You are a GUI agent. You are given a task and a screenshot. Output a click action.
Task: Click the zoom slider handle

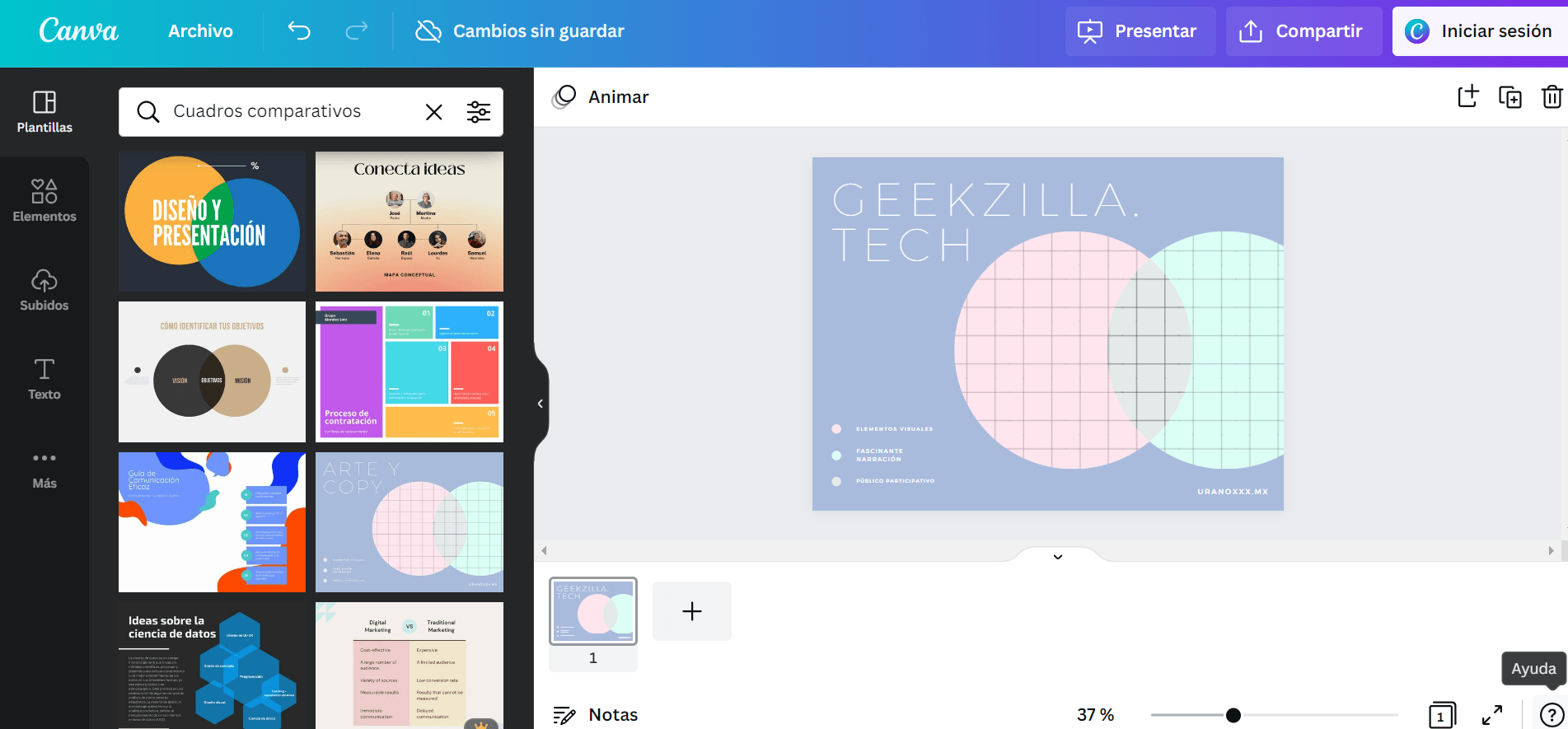click(x=1233, y=715)
